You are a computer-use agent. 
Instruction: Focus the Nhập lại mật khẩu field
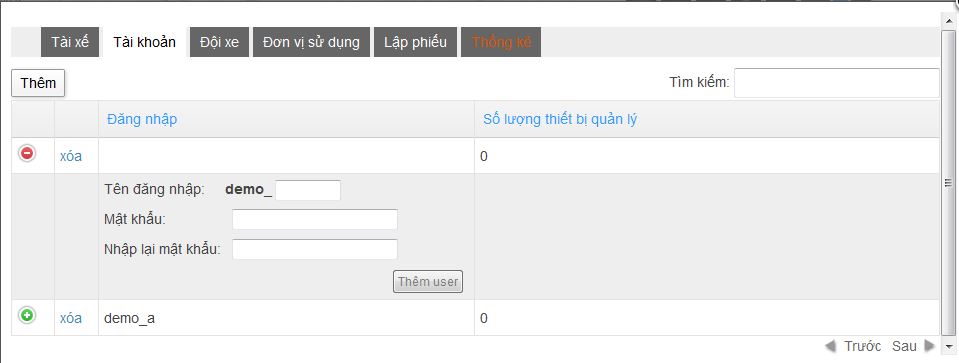(x=315, y=249)
